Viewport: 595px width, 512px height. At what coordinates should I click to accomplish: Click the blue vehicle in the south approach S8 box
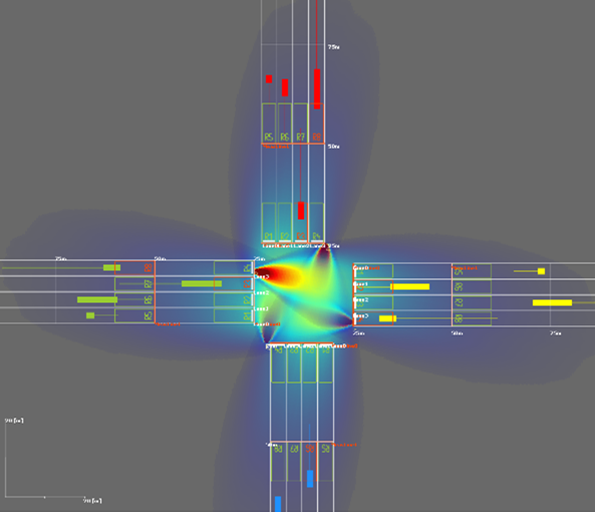pos(310,479)
